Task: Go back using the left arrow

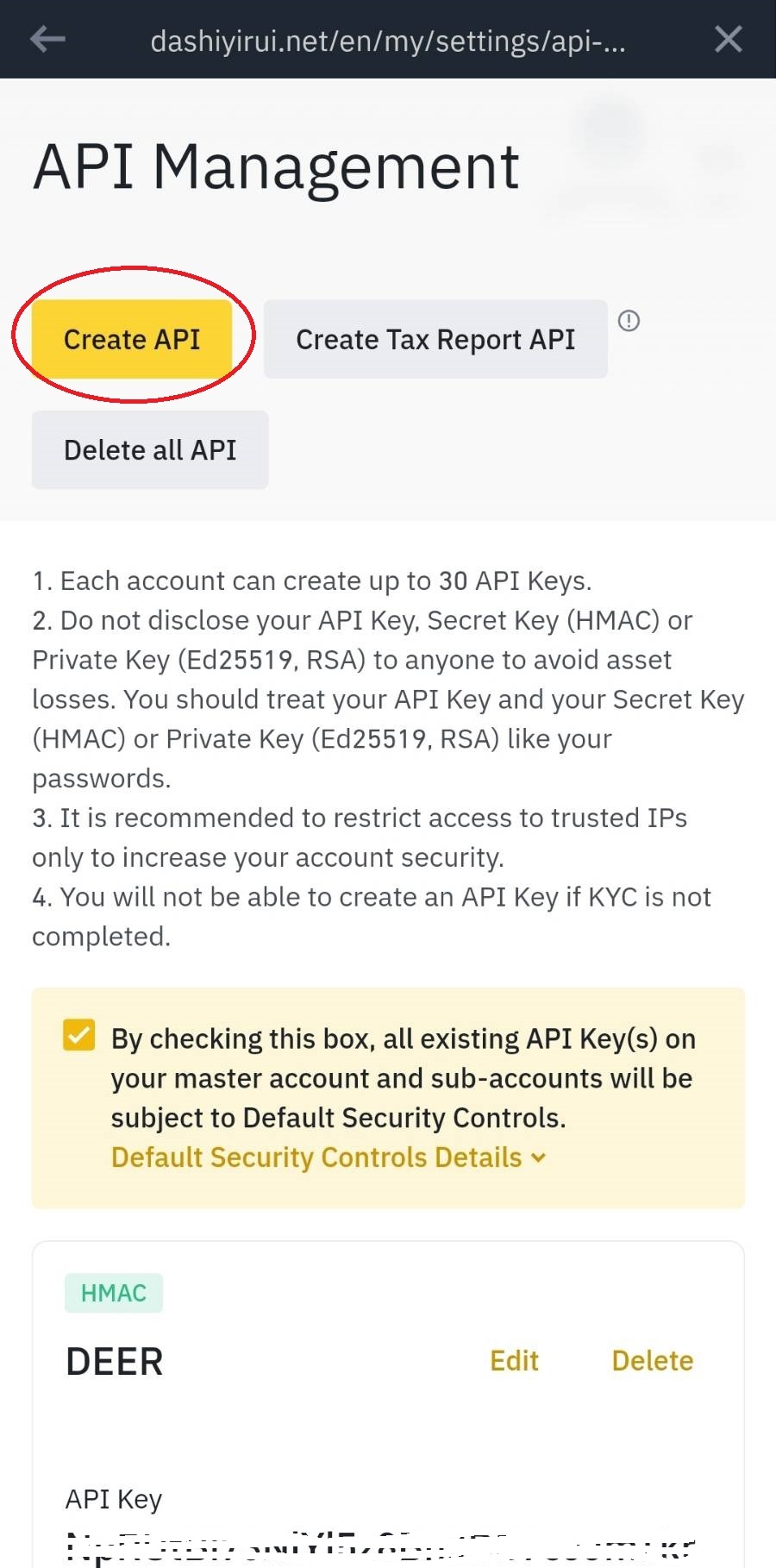Action: (x=47, y=39)
